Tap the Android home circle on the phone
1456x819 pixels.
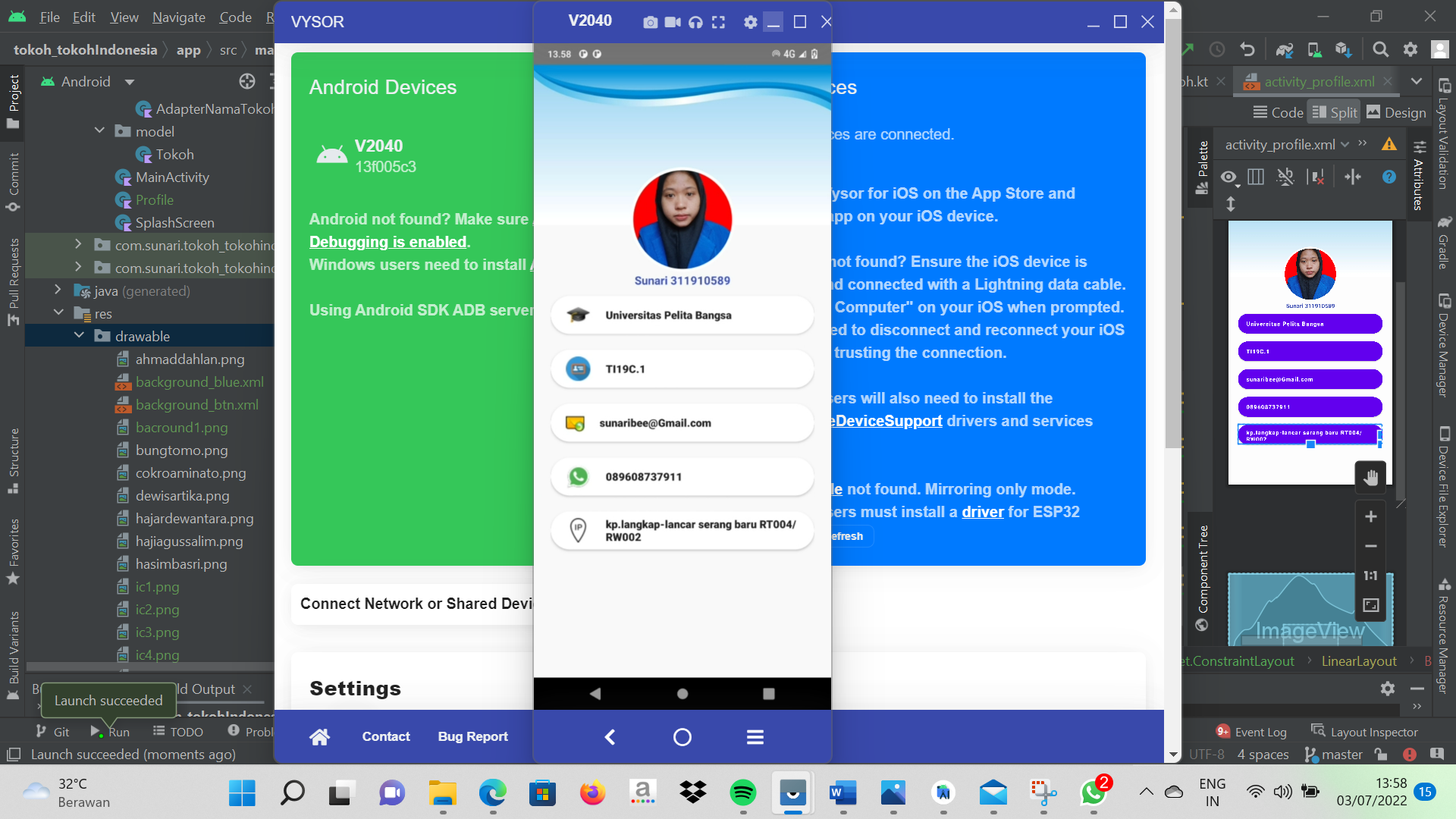point(682,693)
